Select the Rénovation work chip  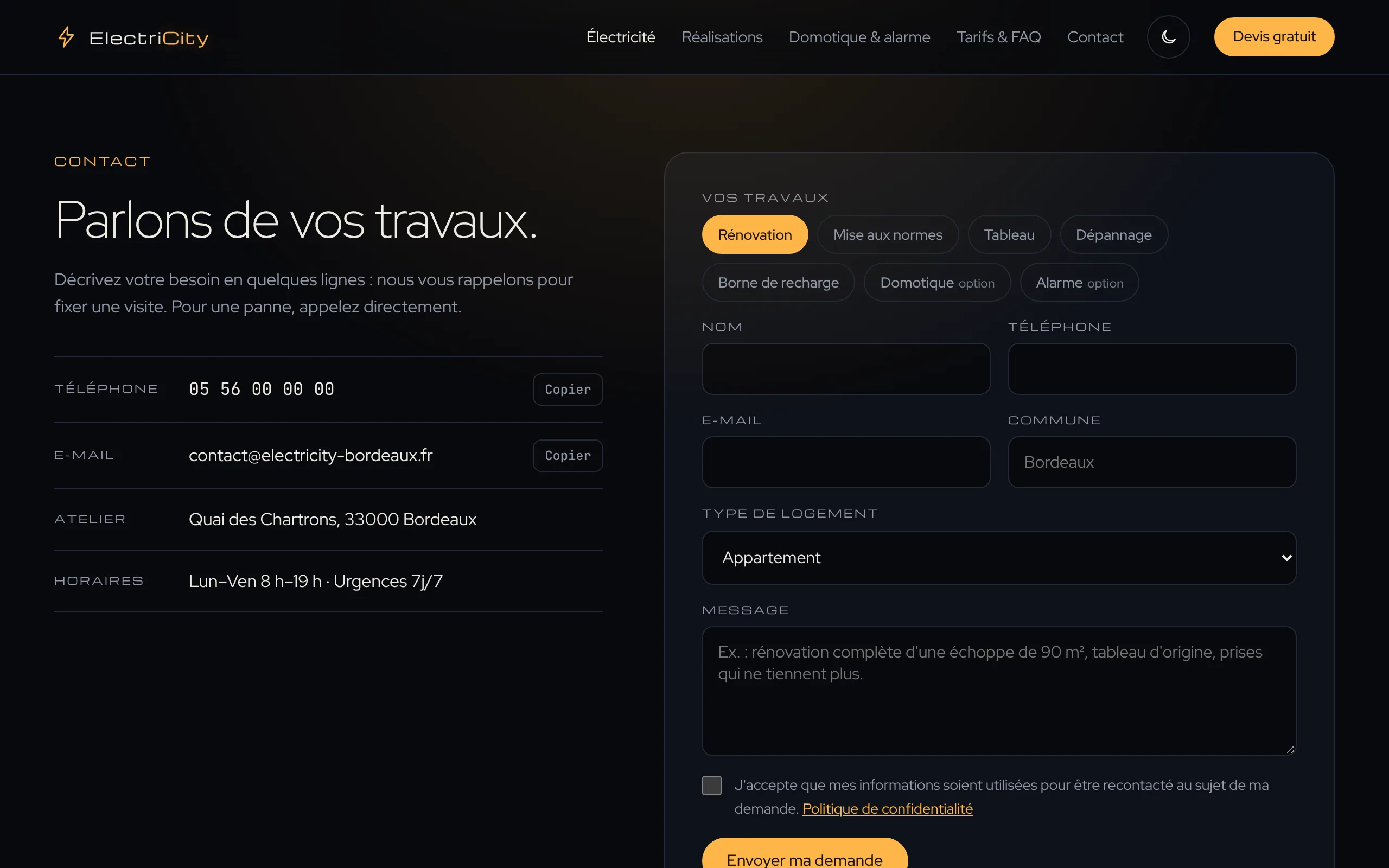point(755,234)
